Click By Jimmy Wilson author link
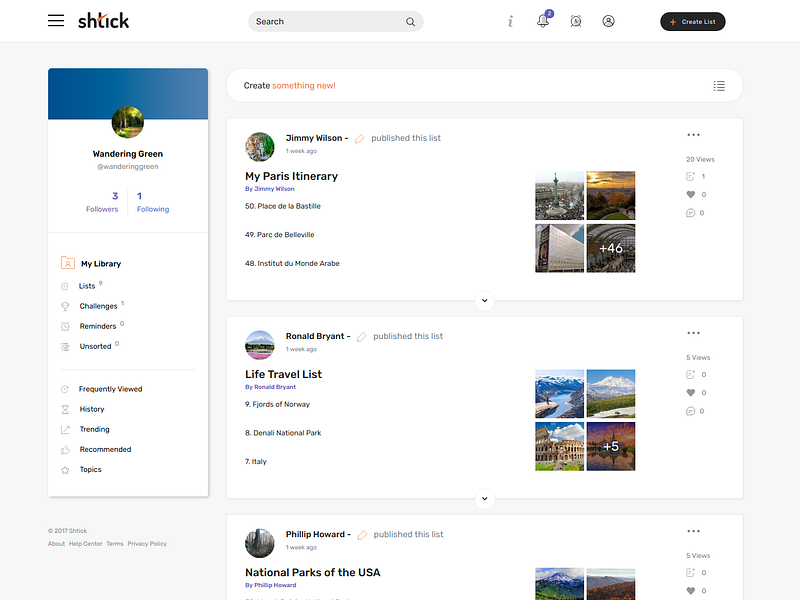800x600 pixels. pyautogui.click(x=269, y=189)
